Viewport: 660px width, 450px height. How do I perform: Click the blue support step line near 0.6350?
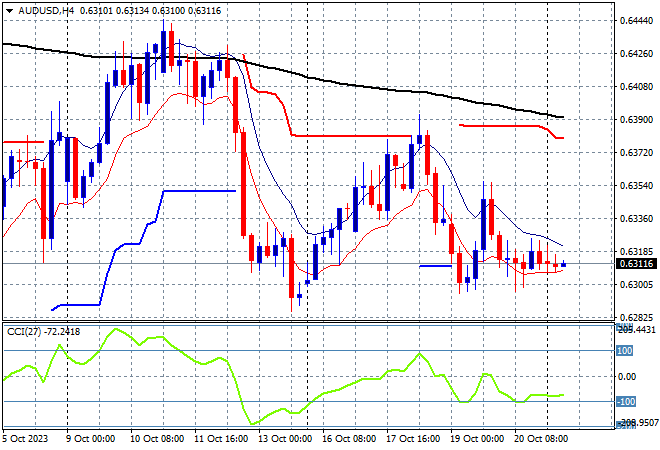[x=200, y=191]
